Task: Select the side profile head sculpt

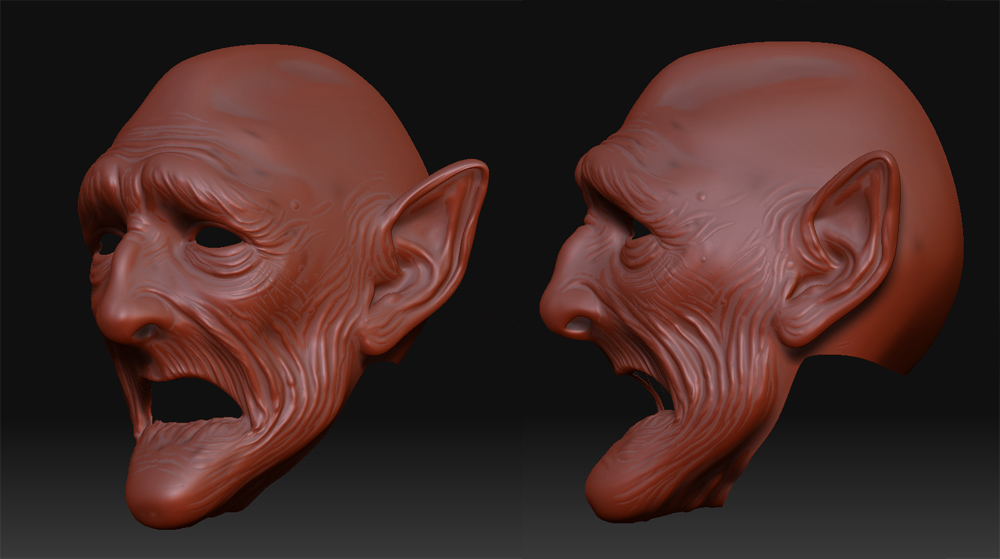Action: coord(751,282)
